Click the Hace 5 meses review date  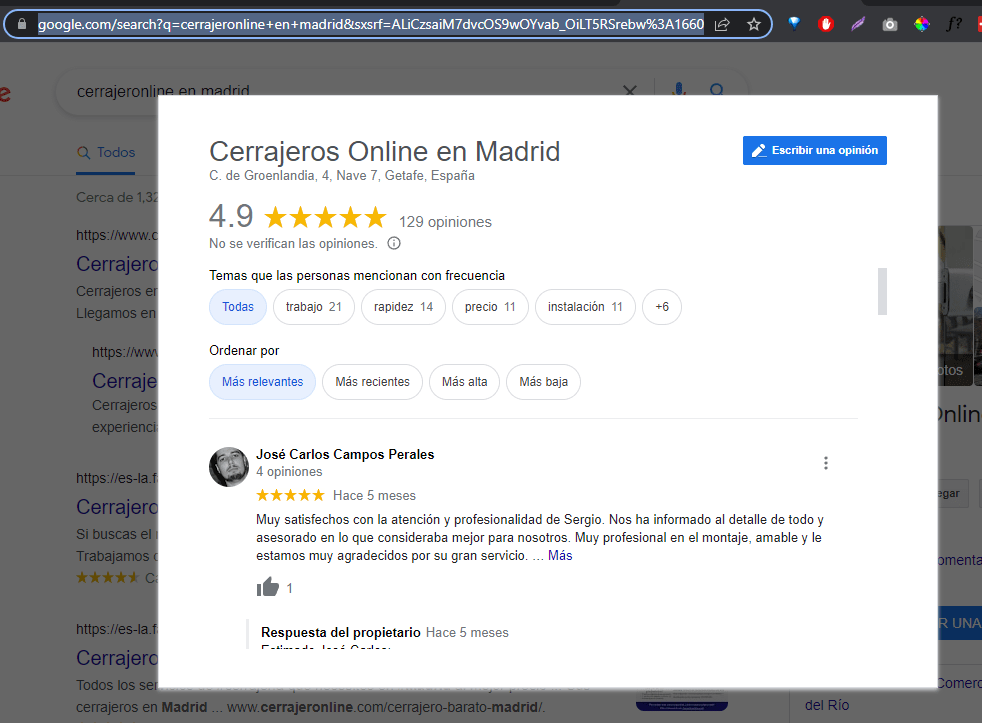375,496
